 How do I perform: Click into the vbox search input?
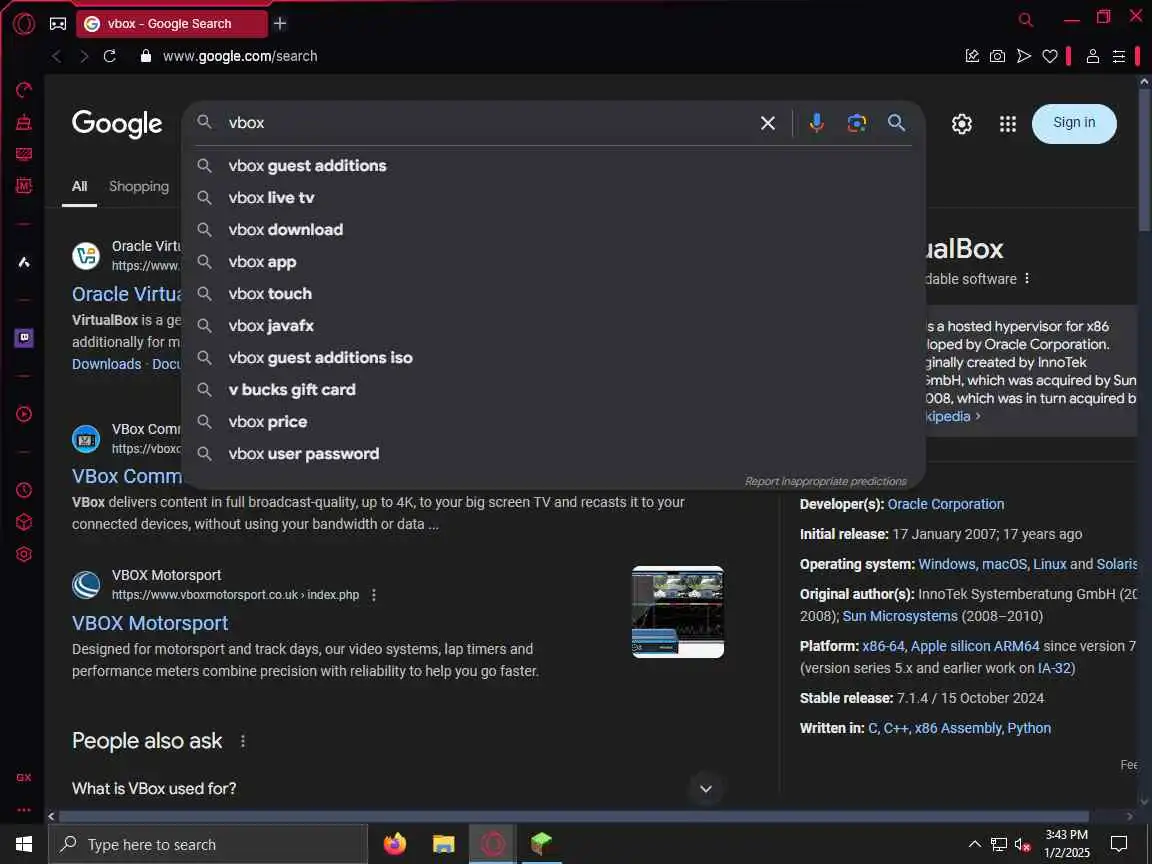click(x=485, y=123)
